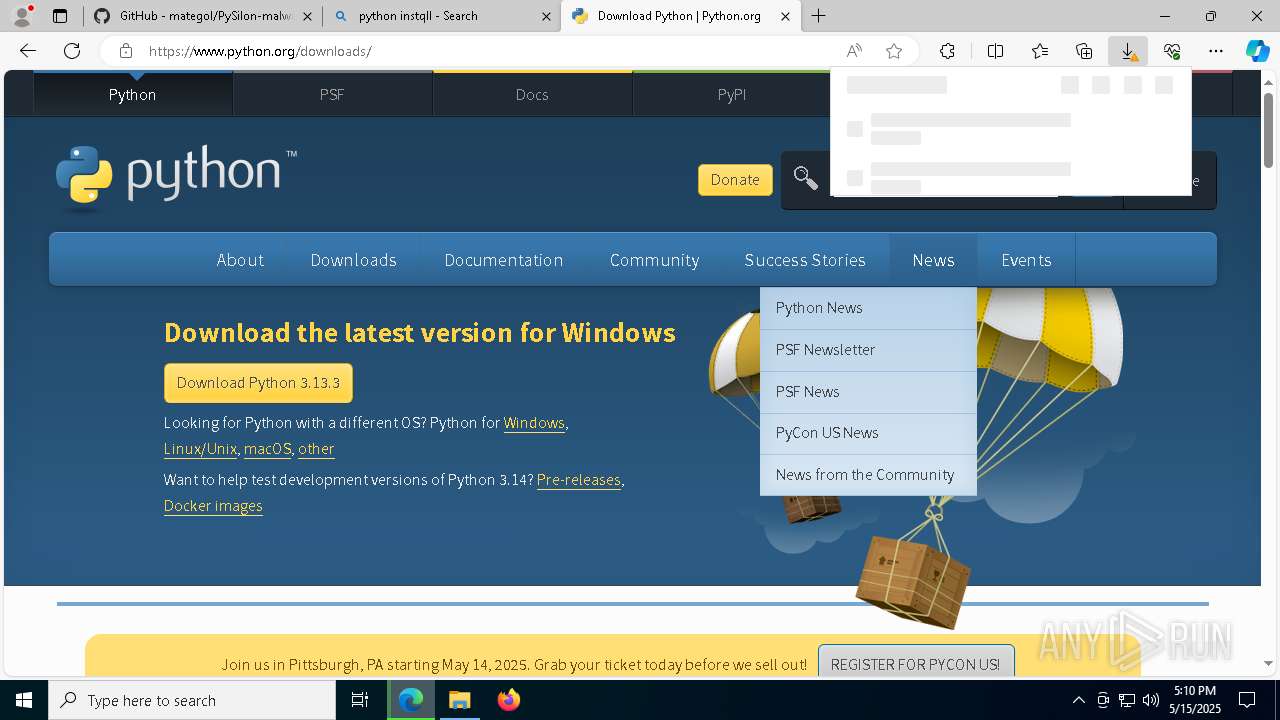Follow the Linux/Unix link

click(200, 449)
